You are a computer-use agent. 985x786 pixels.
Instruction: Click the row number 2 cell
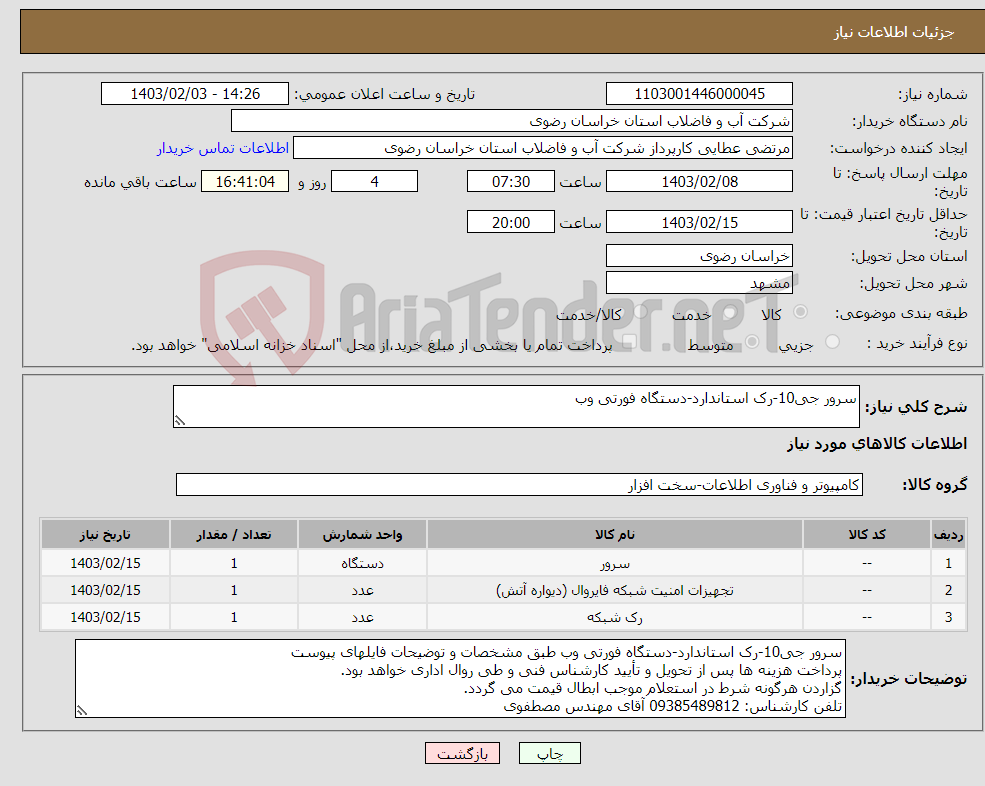[x=948, y=590]
